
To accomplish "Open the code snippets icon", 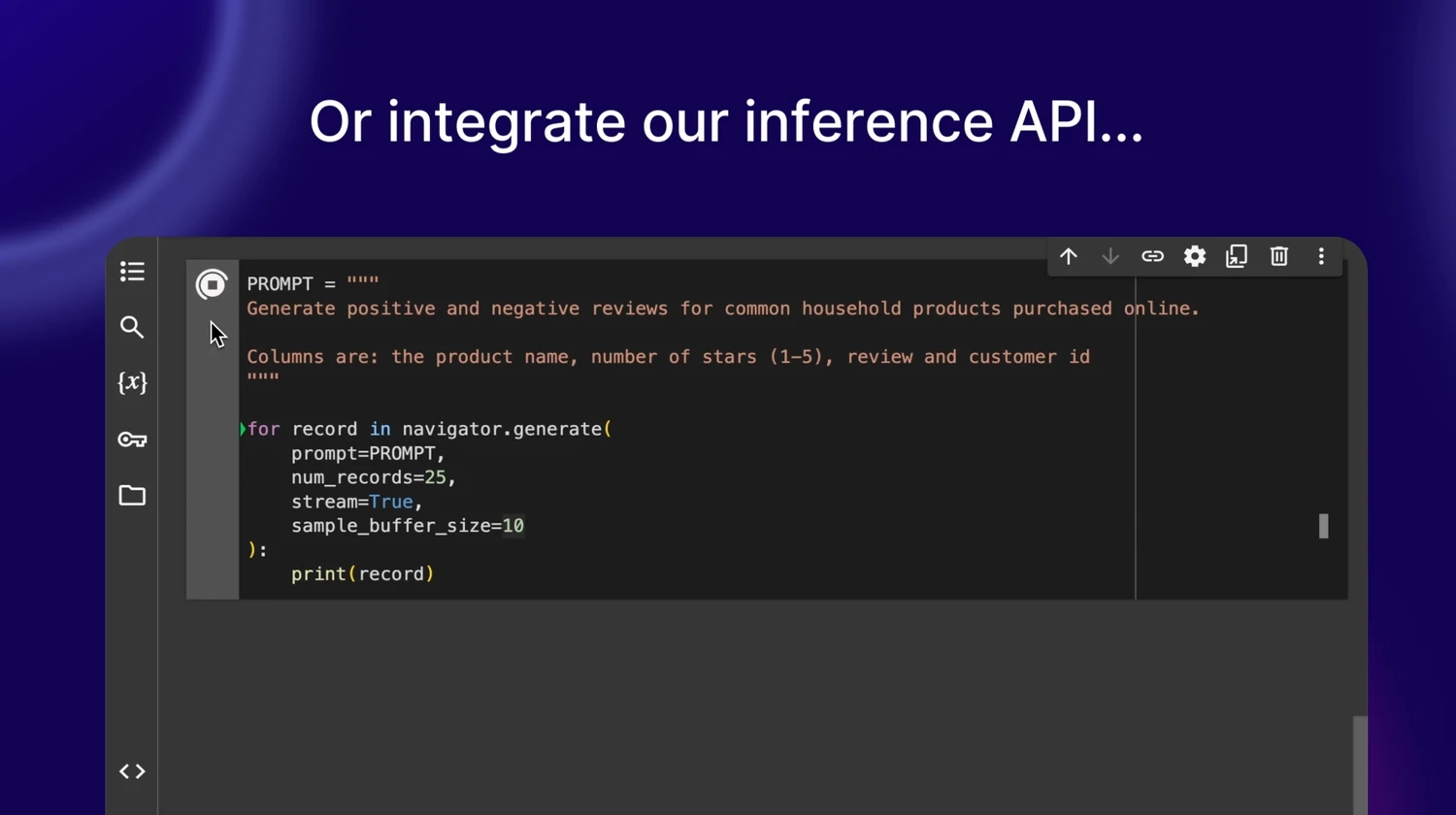I will coord(132,771).
